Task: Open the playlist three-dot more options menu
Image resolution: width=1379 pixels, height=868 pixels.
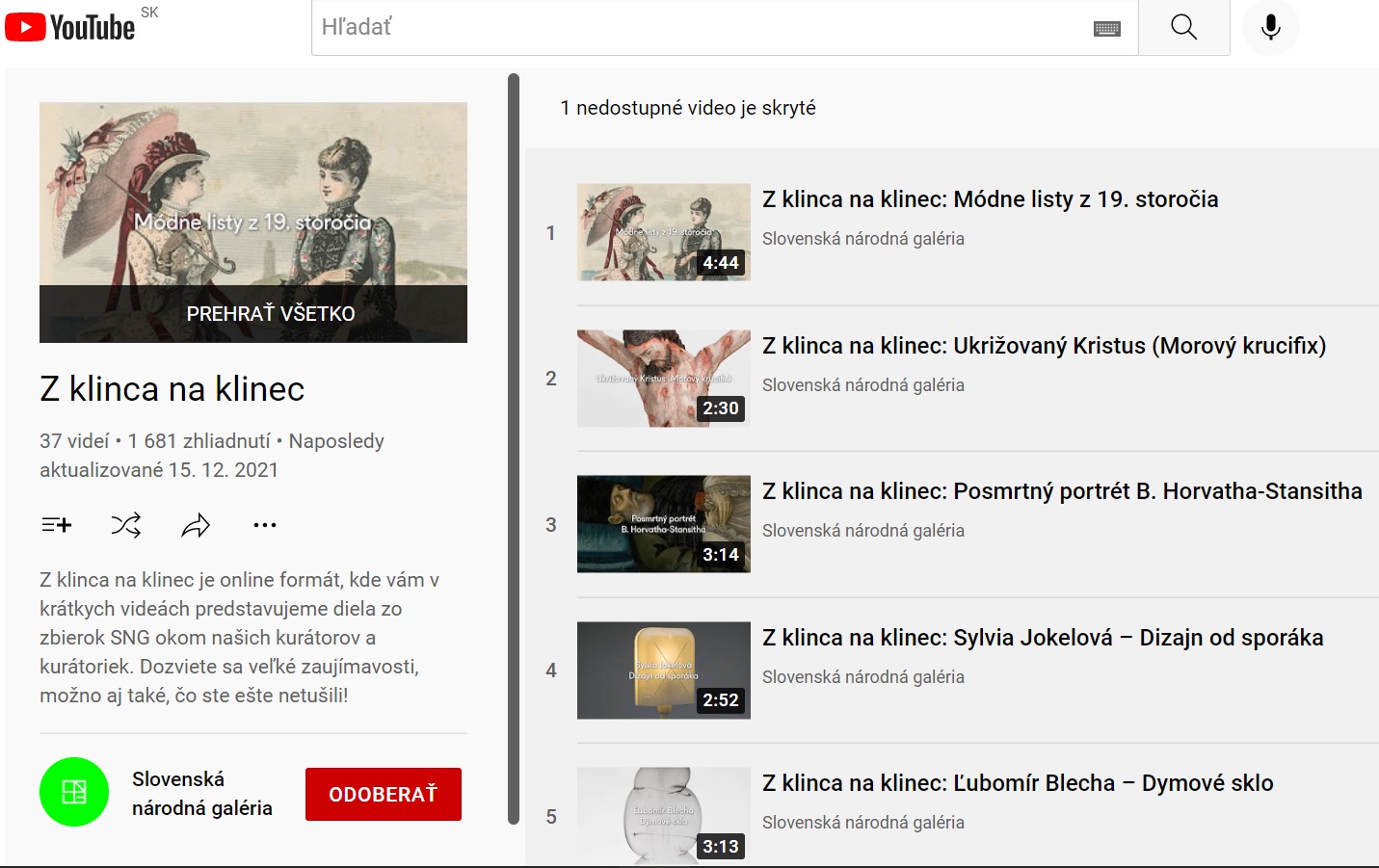Action: point(265,525)
